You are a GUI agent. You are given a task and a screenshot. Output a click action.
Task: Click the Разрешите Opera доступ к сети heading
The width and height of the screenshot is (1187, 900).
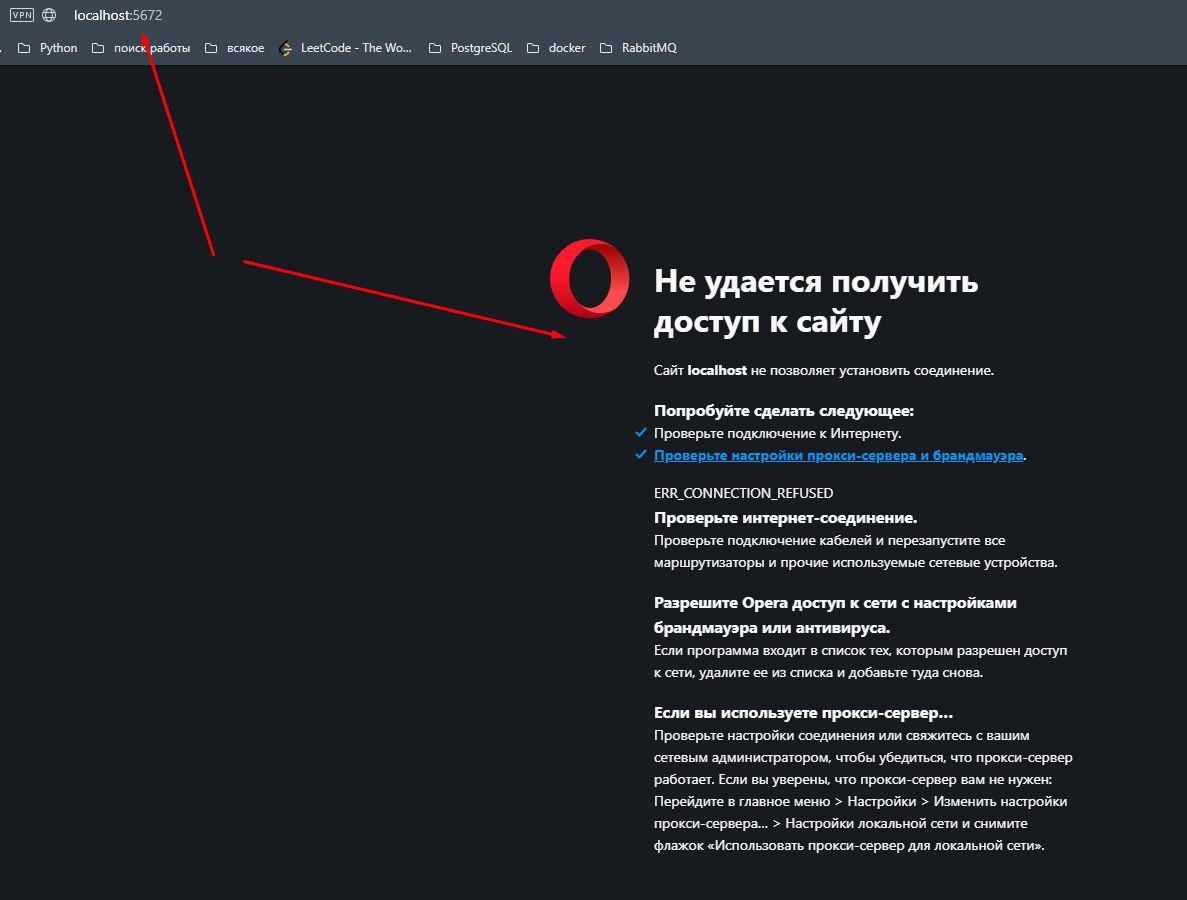coord(835,615)
